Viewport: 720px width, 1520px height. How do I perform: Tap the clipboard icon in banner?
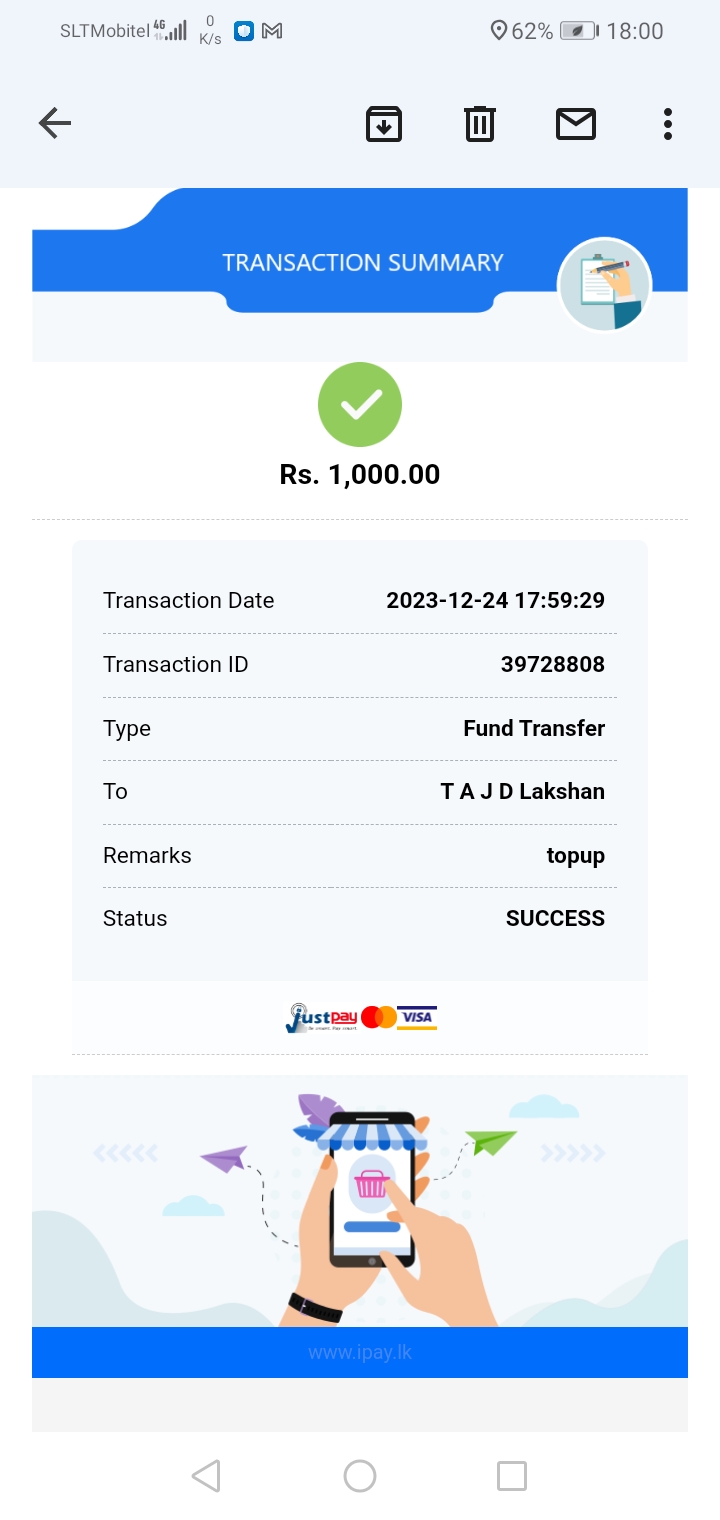point(604,285)
